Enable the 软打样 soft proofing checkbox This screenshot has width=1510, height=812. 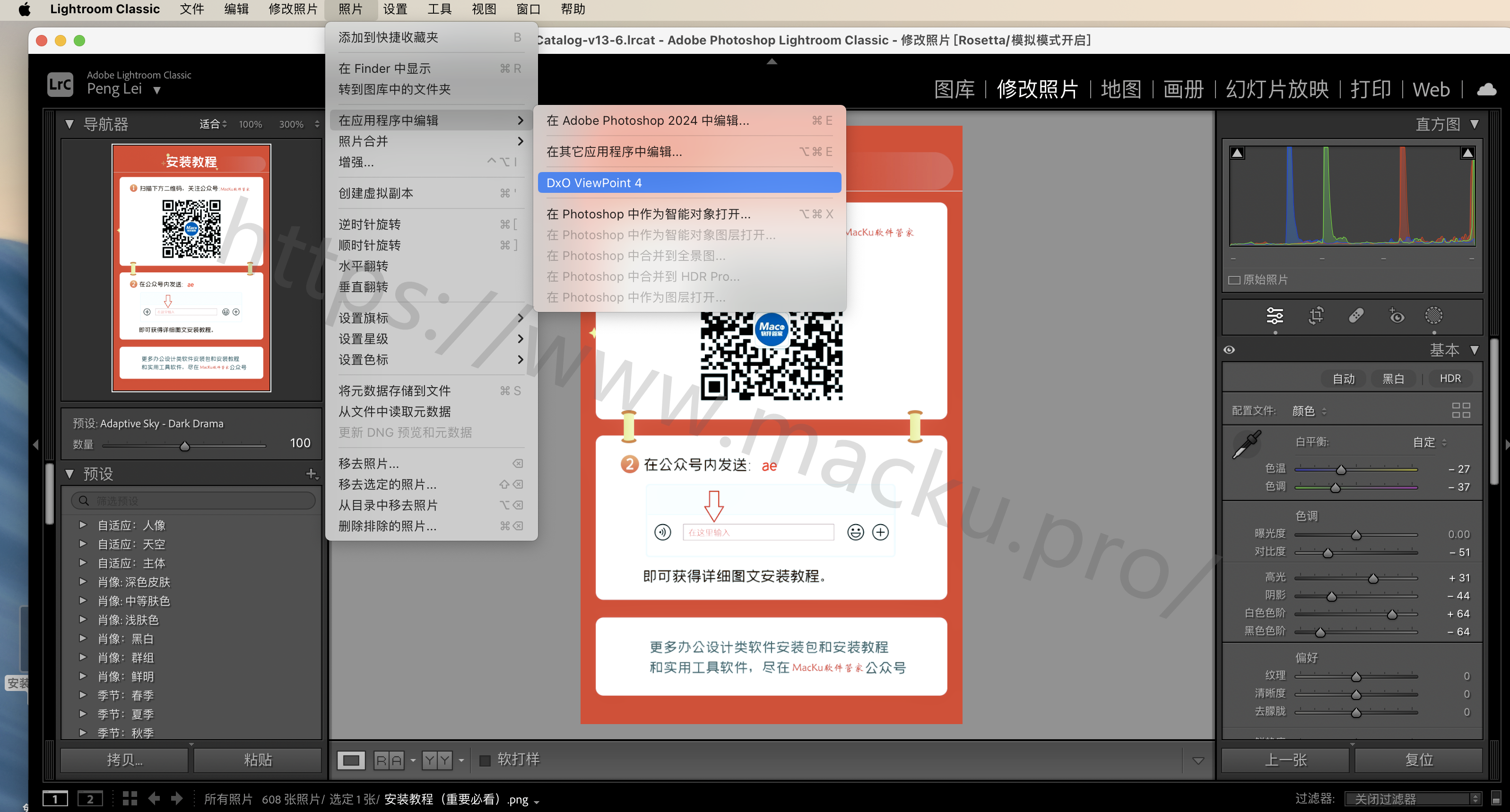pyautogui.click(x=485, y=760)
